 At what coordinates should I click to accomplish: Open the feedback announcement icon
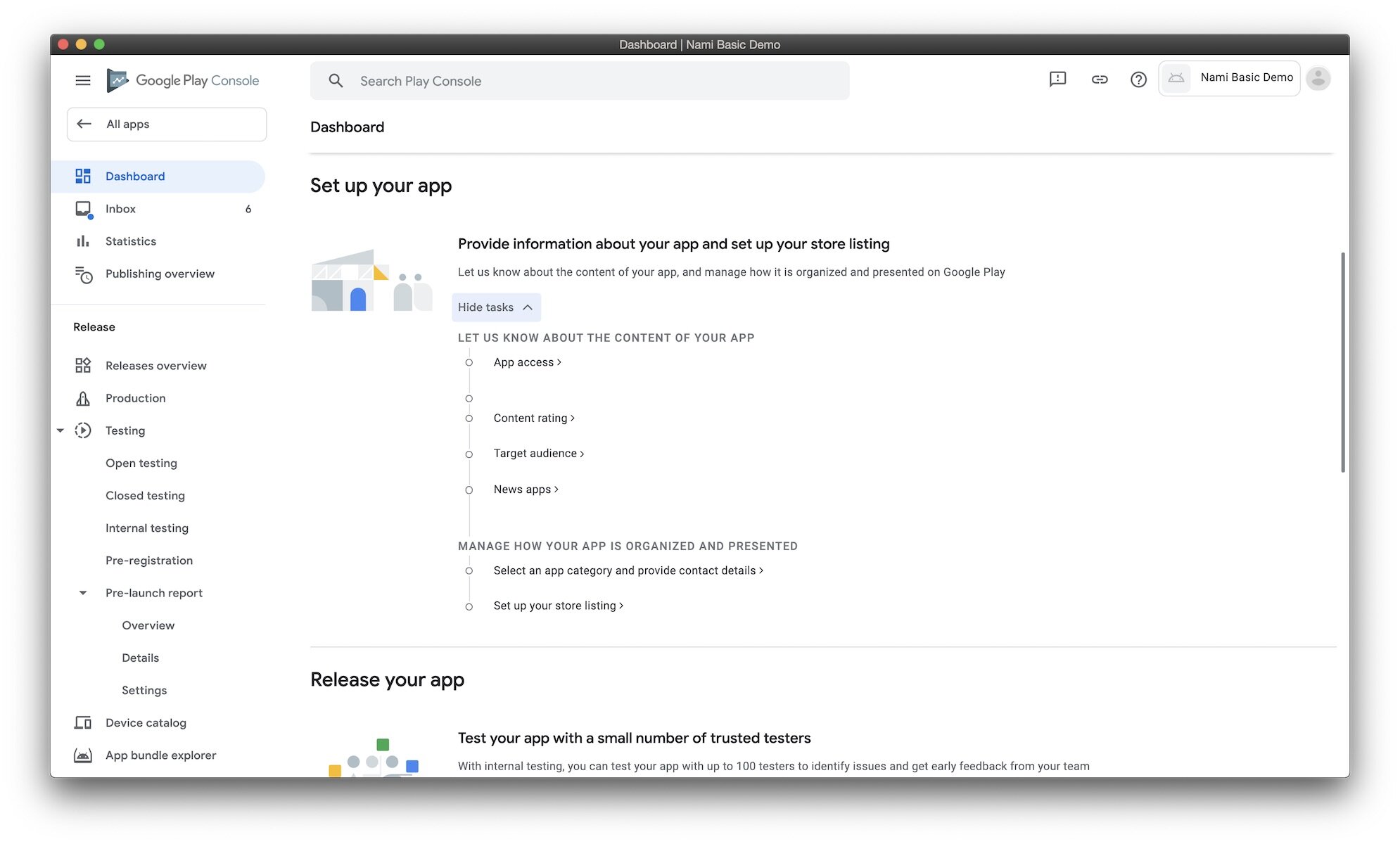pos(1057,79)
